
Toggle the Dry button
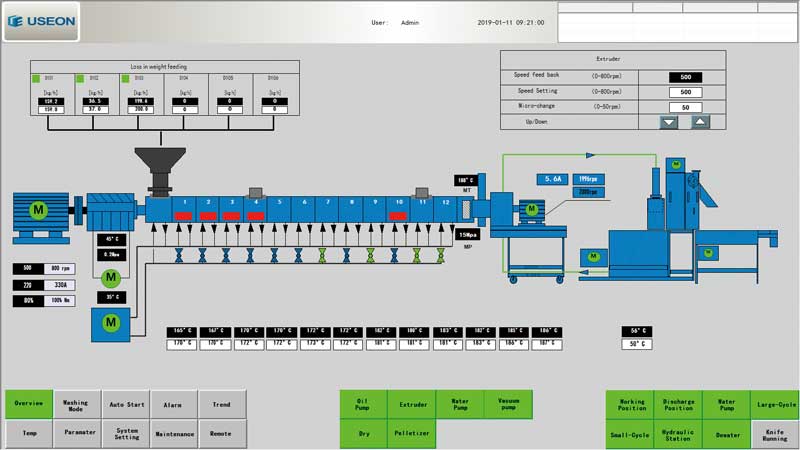point(363,434)
